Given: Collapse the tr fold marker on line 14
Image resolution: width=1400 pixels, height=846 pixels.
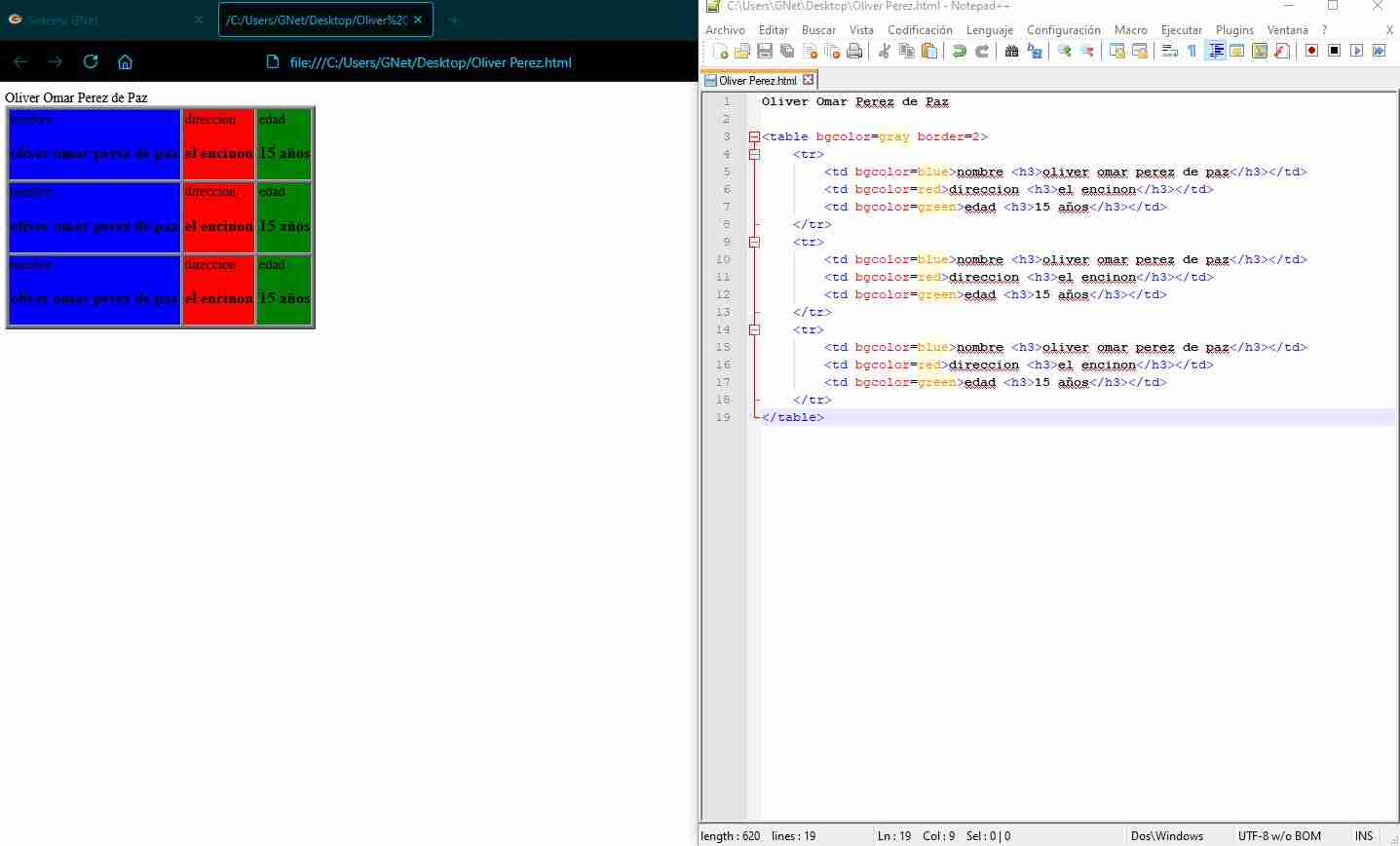Looking at the screenshot, I should (x=754, y=329).
